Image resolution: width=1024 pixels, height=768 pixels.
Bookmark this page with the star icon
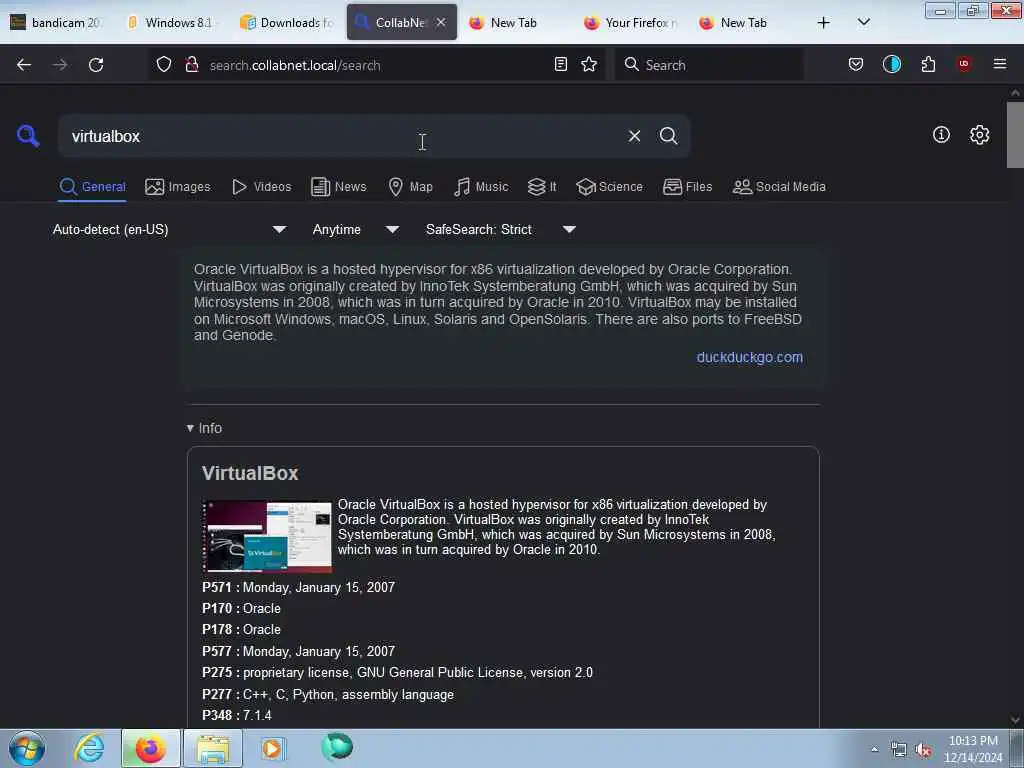589,64
